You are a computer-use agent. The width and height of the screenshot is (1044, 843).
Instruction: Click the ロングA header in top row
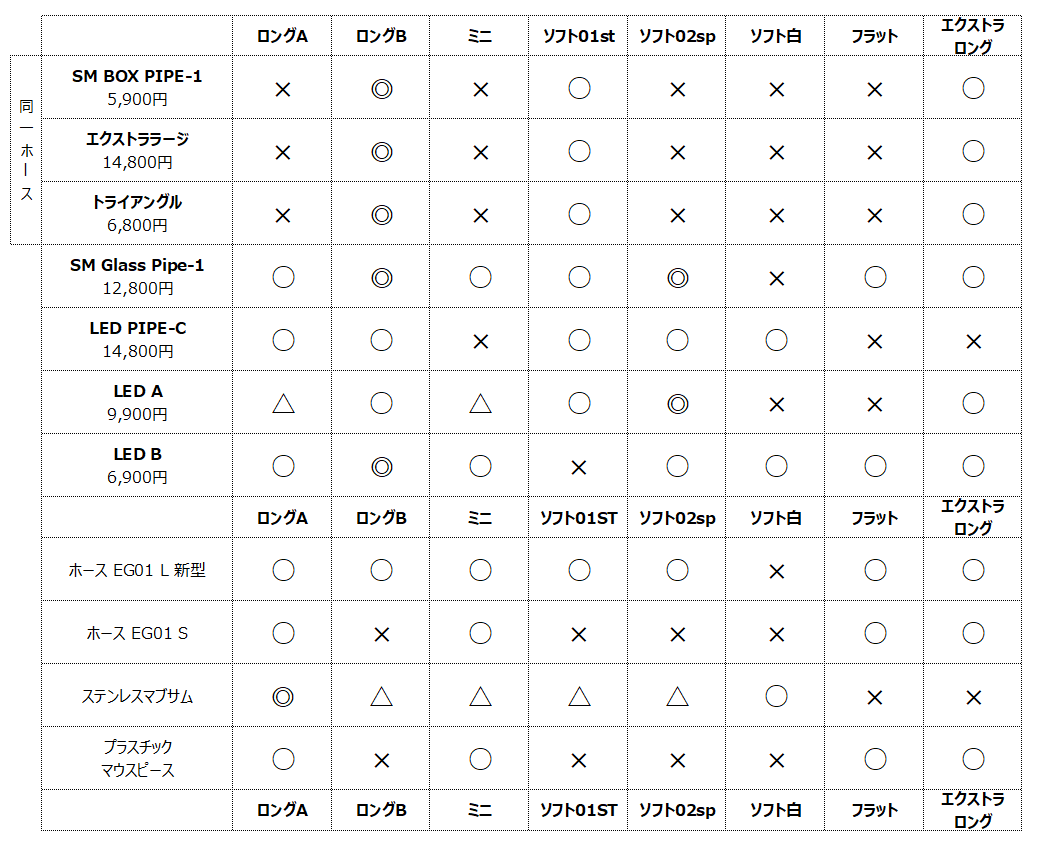(x=282, y=36)
